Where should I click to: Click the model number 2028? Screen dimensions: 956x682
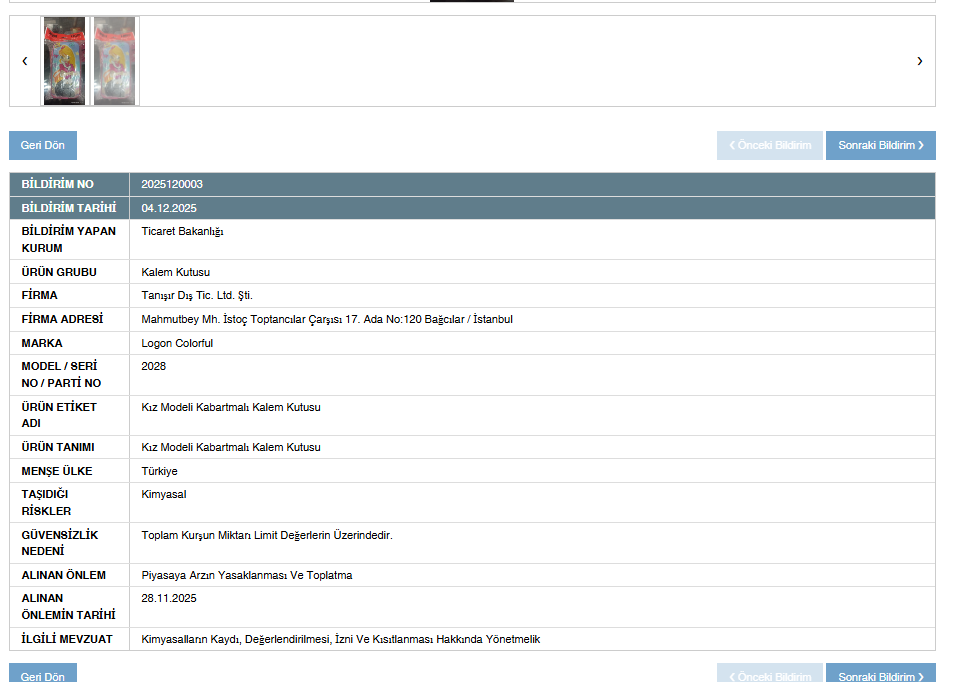(154, 366)
